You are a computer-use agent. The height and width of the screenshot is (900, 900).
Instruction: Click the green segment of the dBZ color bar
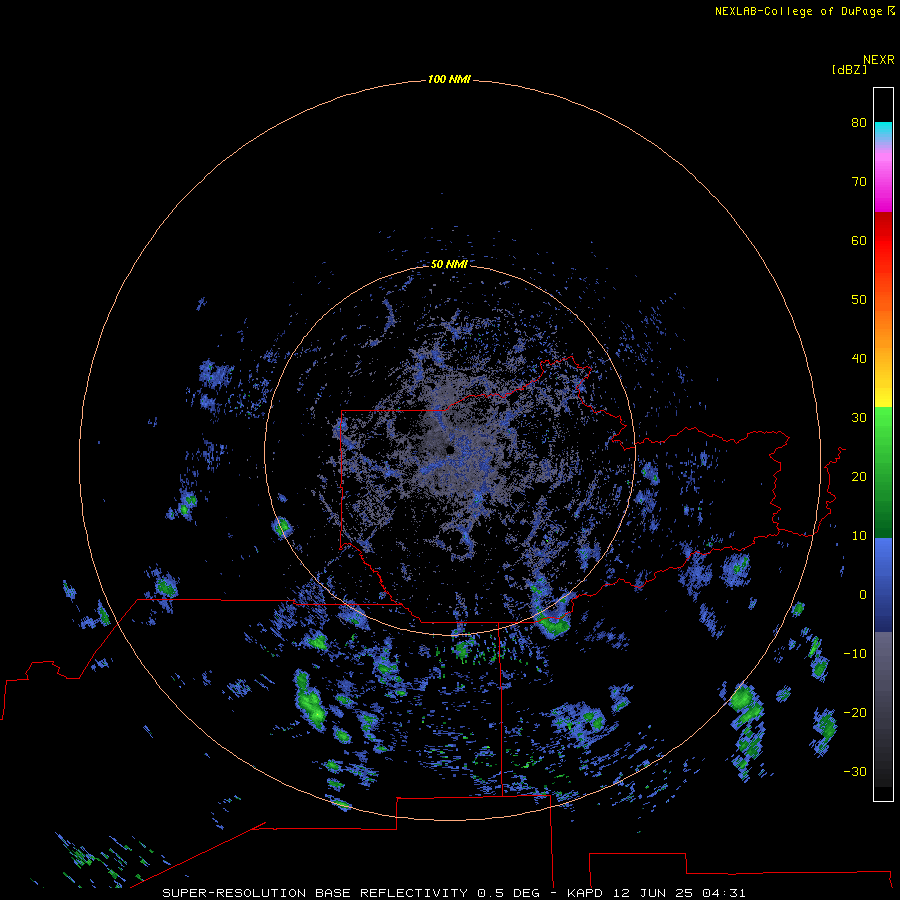(x=883, y=472)
